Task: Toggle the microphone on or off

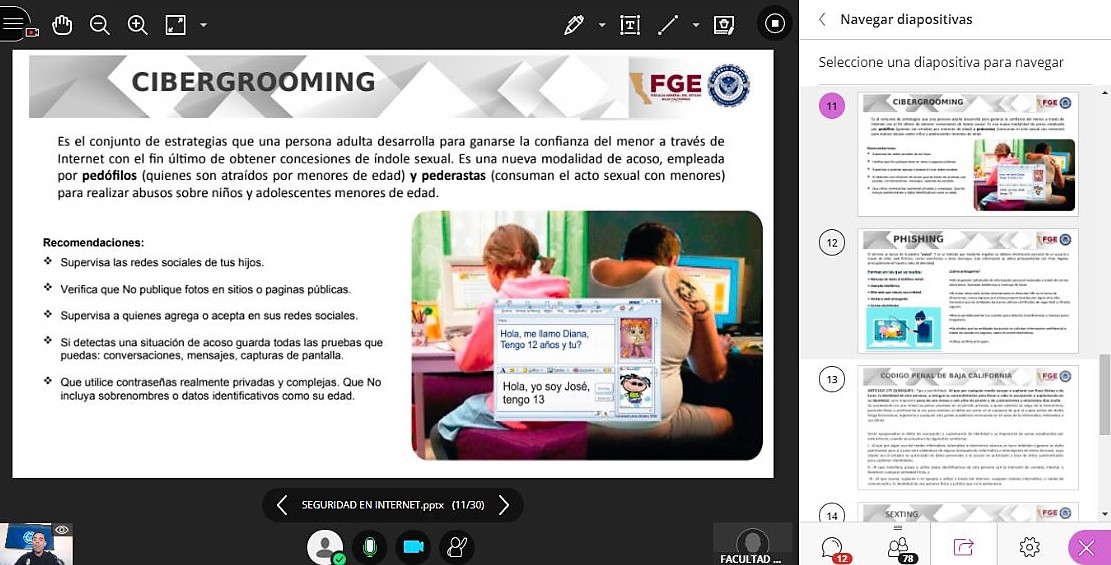Action: [369, 546]
